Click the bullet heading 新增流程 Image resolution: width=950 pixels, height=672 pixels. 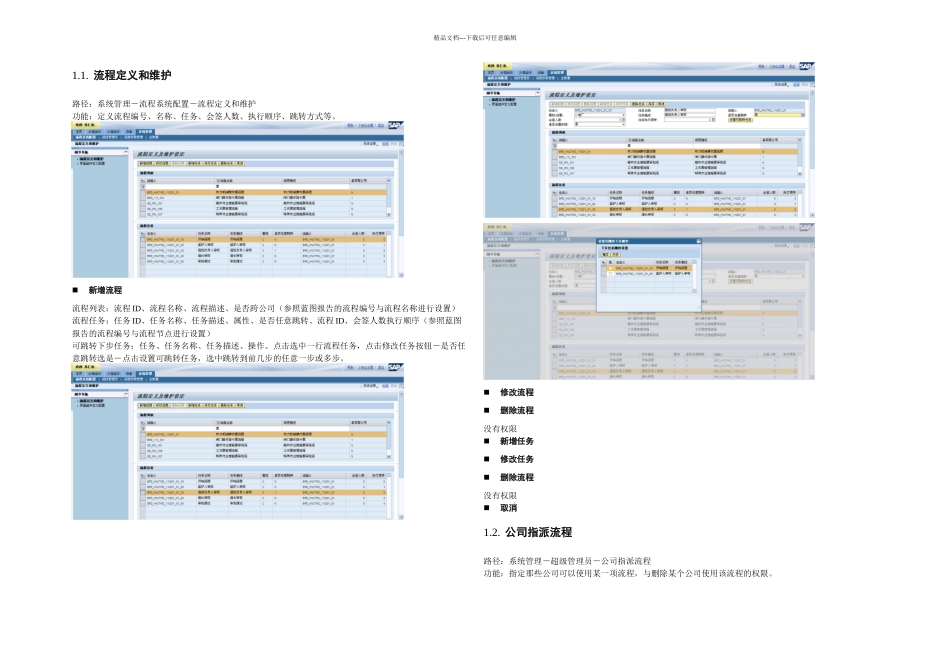(105, 290)
